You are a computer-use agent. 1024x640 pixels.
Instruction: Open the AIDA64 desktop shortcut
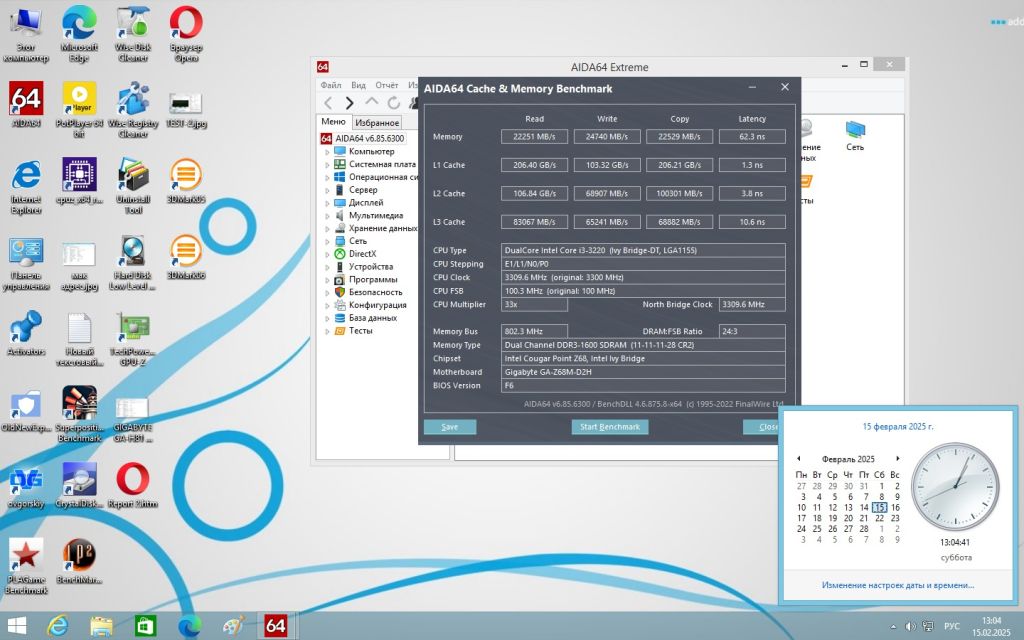(26, 104)
